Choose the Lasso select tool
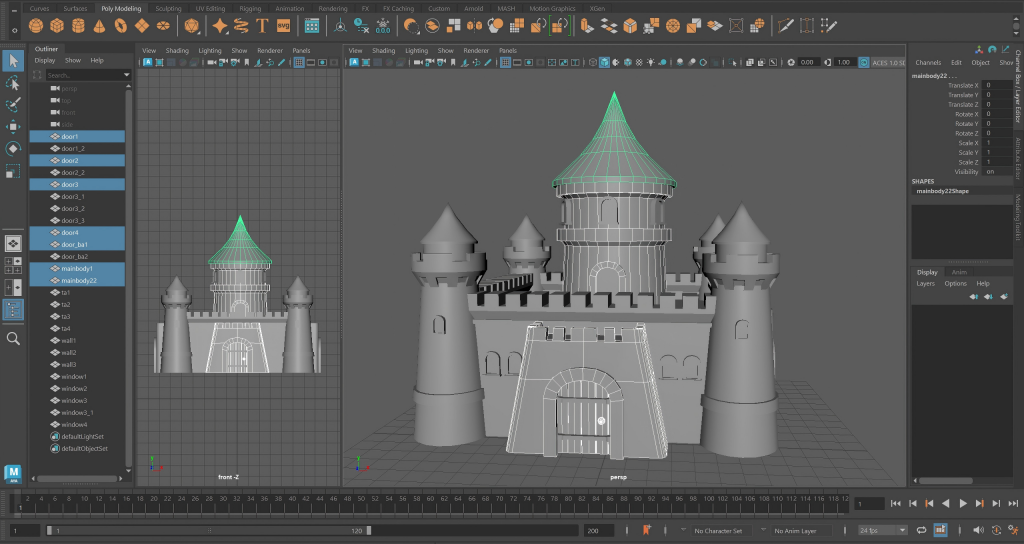1024x544 pixels. [x=13, y=83]
